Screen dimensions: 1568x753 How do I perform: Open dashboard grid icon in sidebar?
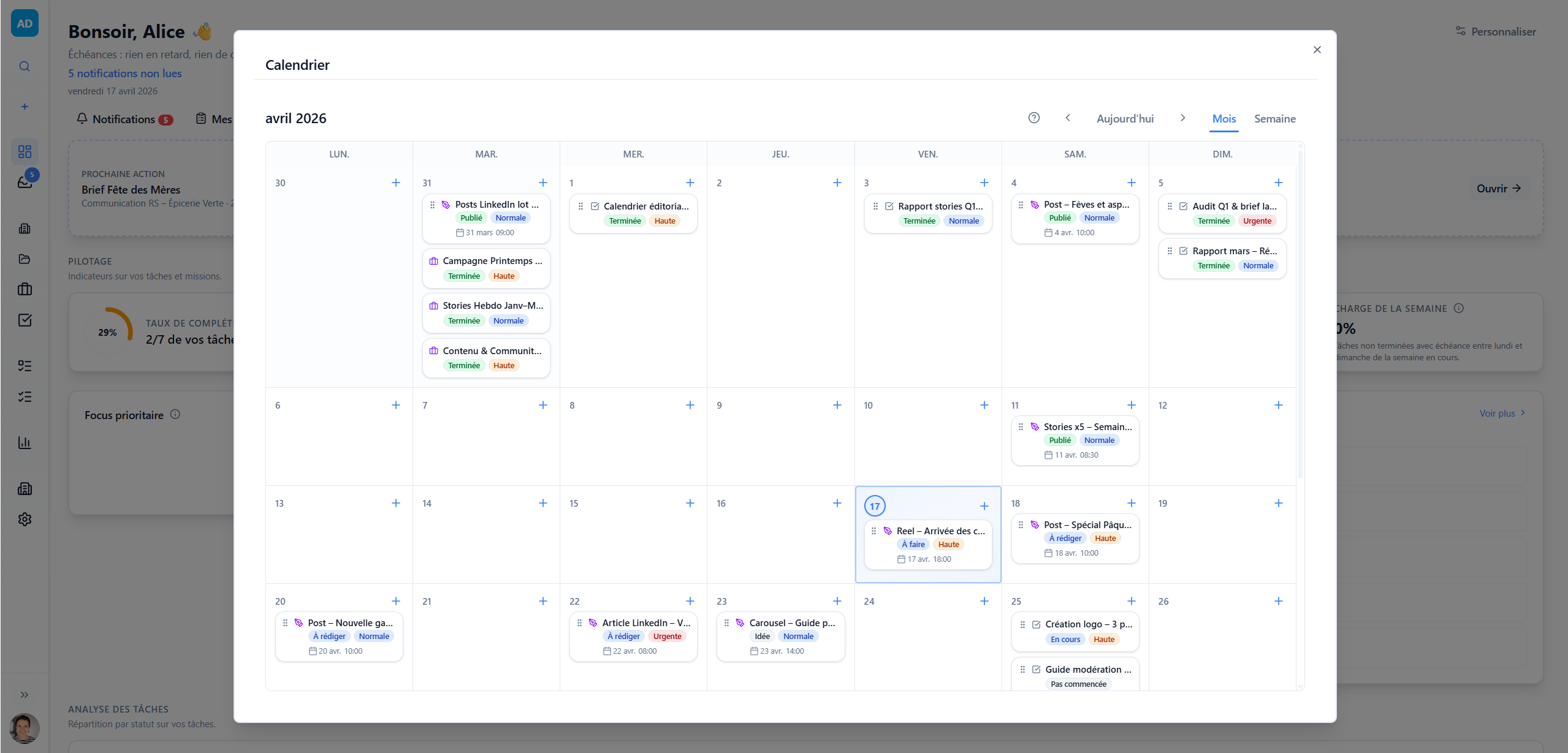(25, 151)
